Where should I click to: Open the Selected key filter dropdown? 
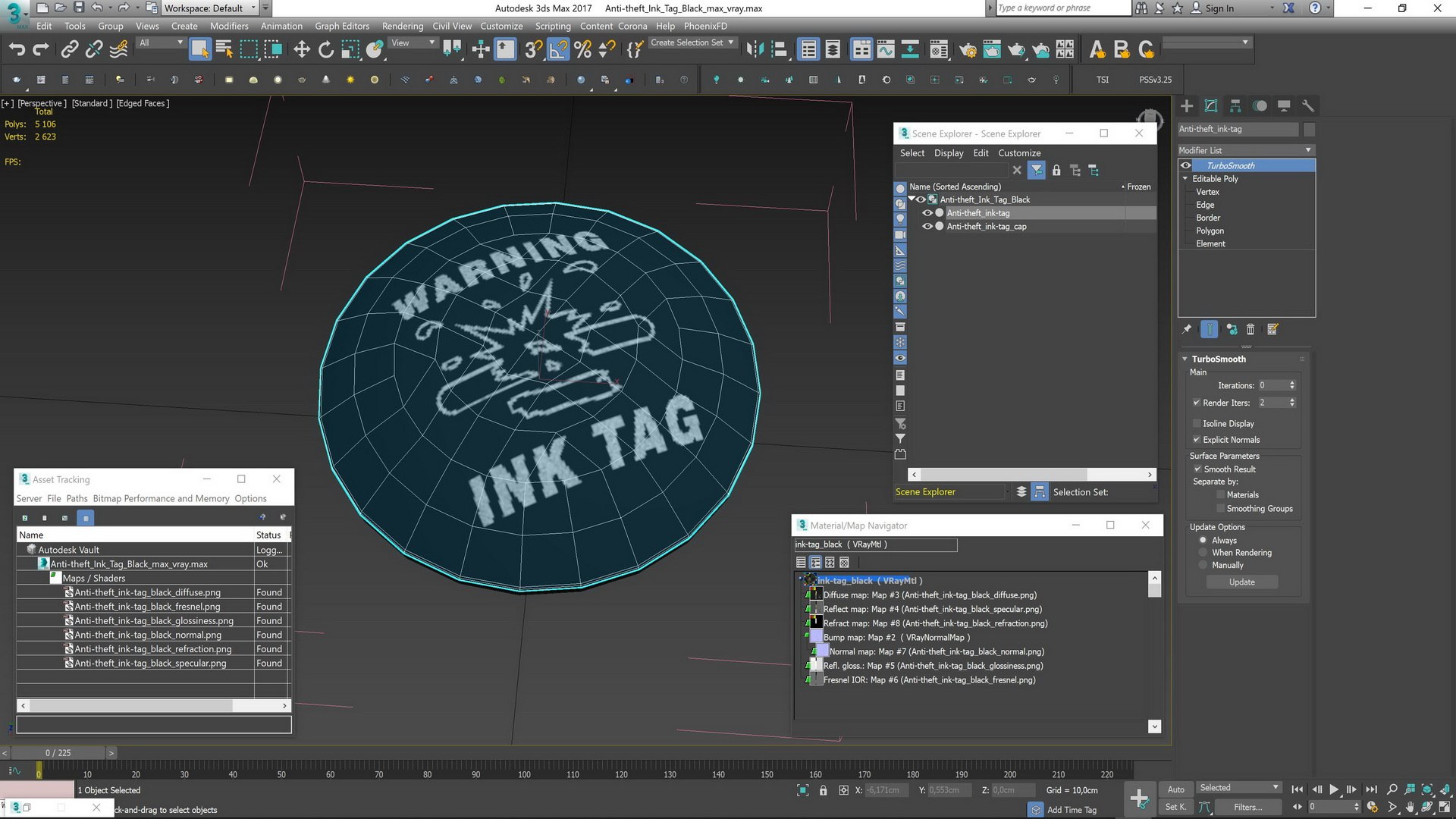pos(1238,788)
